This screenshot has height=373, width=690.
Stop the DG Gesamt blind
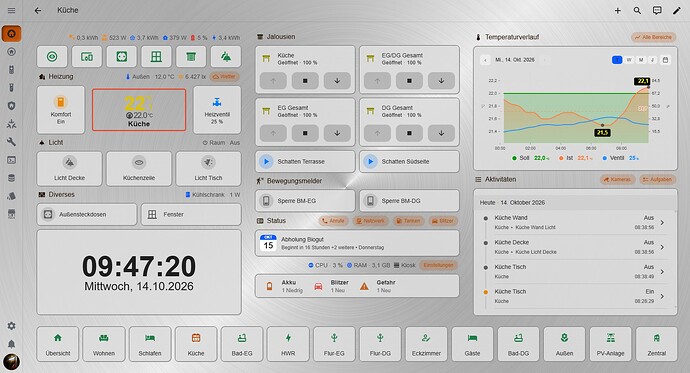coord(409,133)
